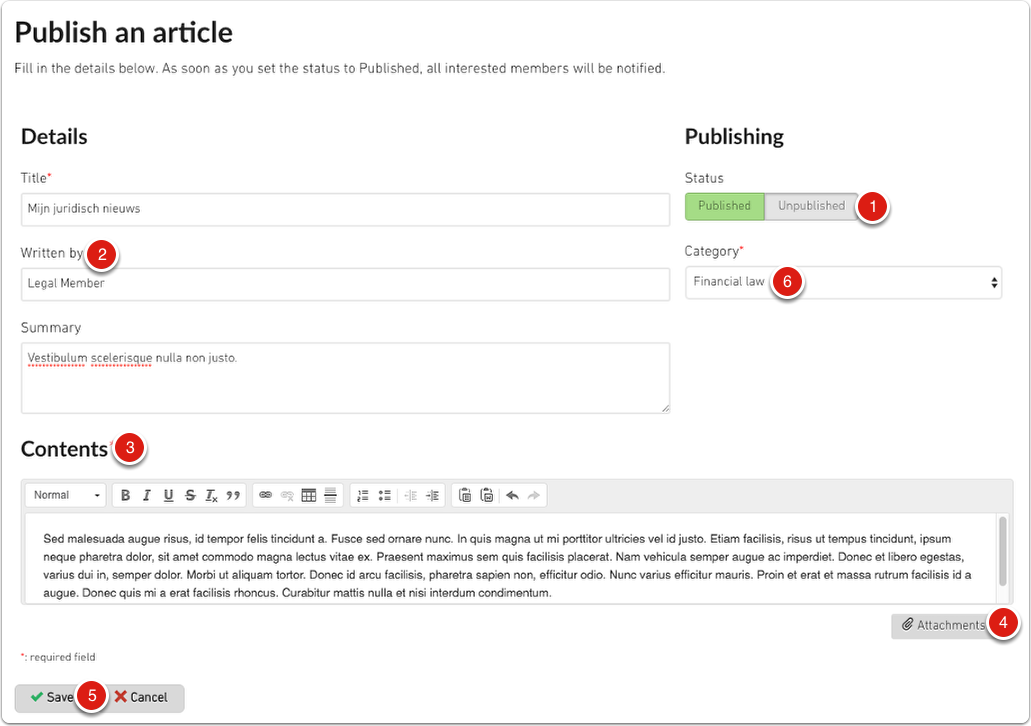Image resolution: width=1031 pixels, height=726 pixels.
Task: Switch the status to Unpublished
Action: pos(811,206)
